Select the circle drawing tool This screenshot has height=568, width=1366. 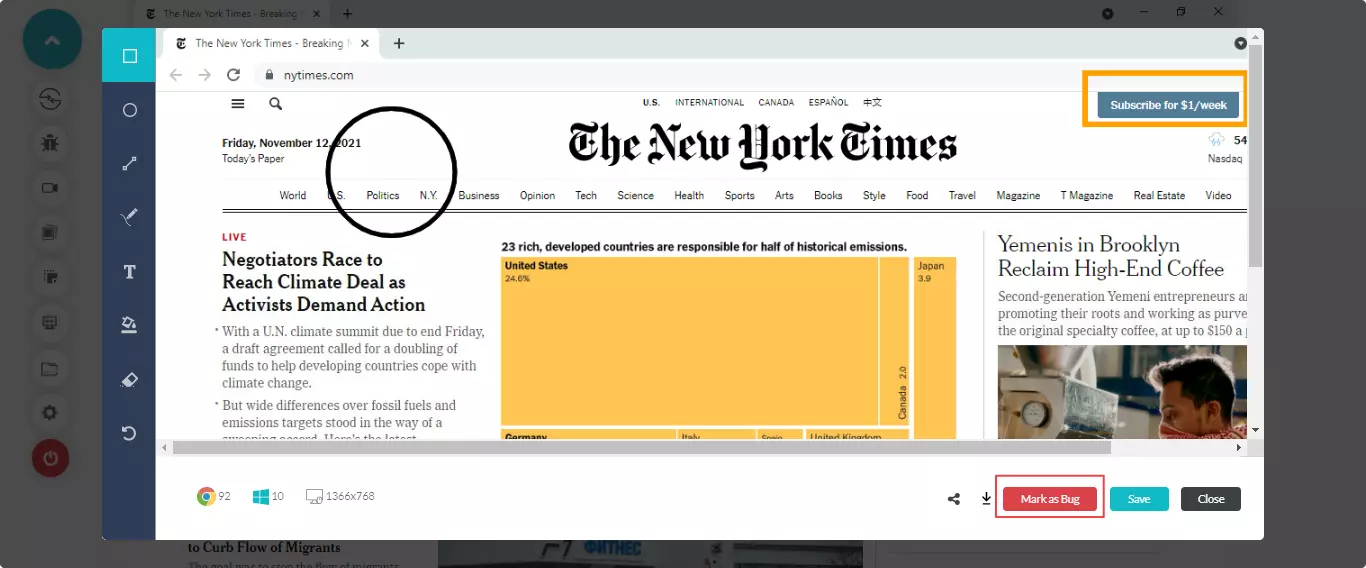[x=129, y=110]
